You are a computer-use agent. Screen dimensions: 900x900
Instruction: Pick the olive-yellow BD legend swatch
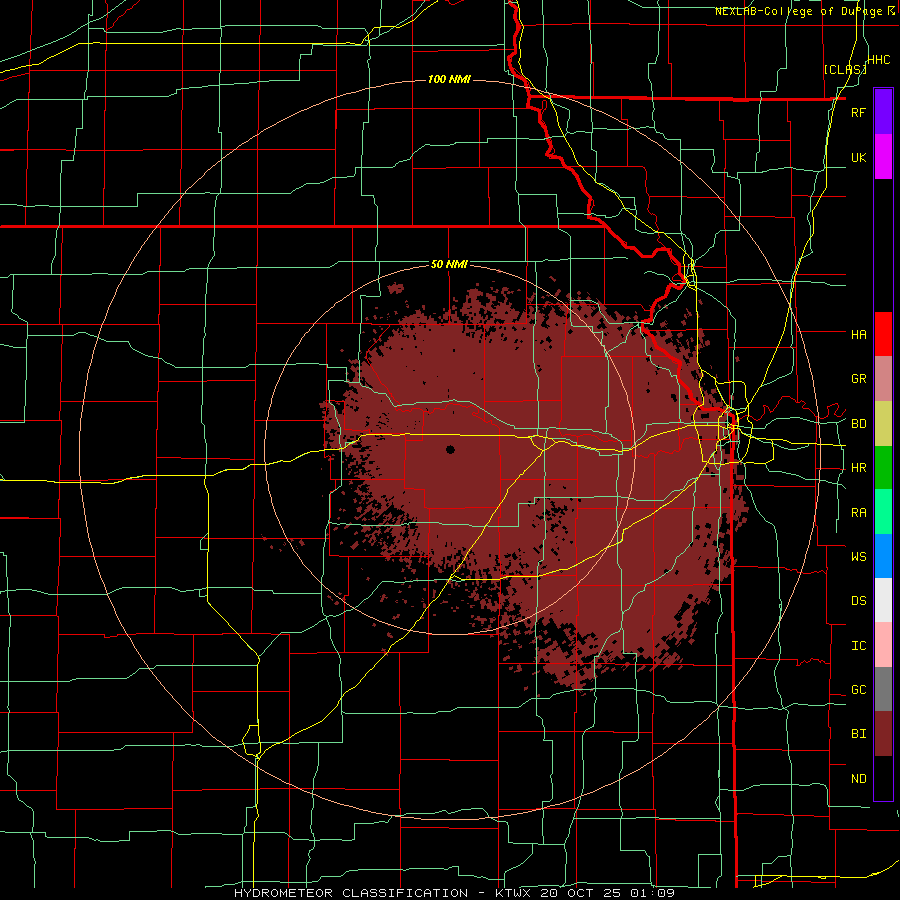[883, 424]
